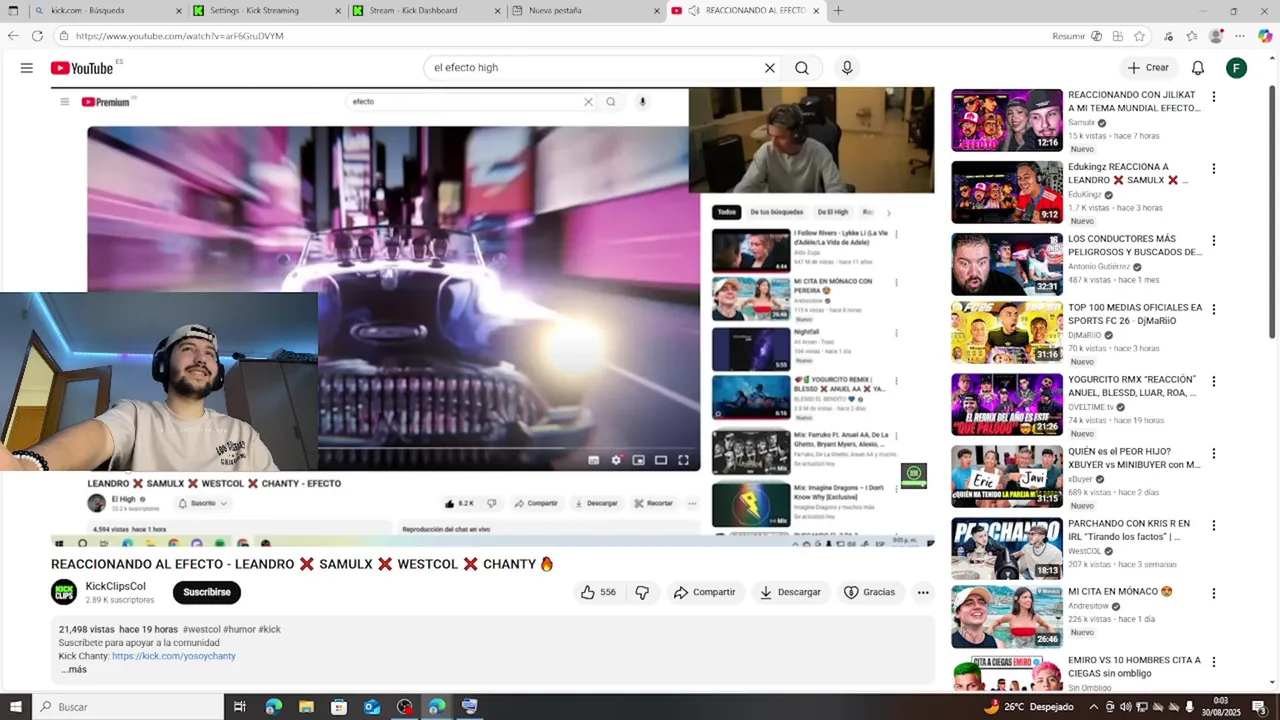Open the Windows action center notifications
The height and width of the screenshot is (720, 1280).
(x=1258, y=707)
